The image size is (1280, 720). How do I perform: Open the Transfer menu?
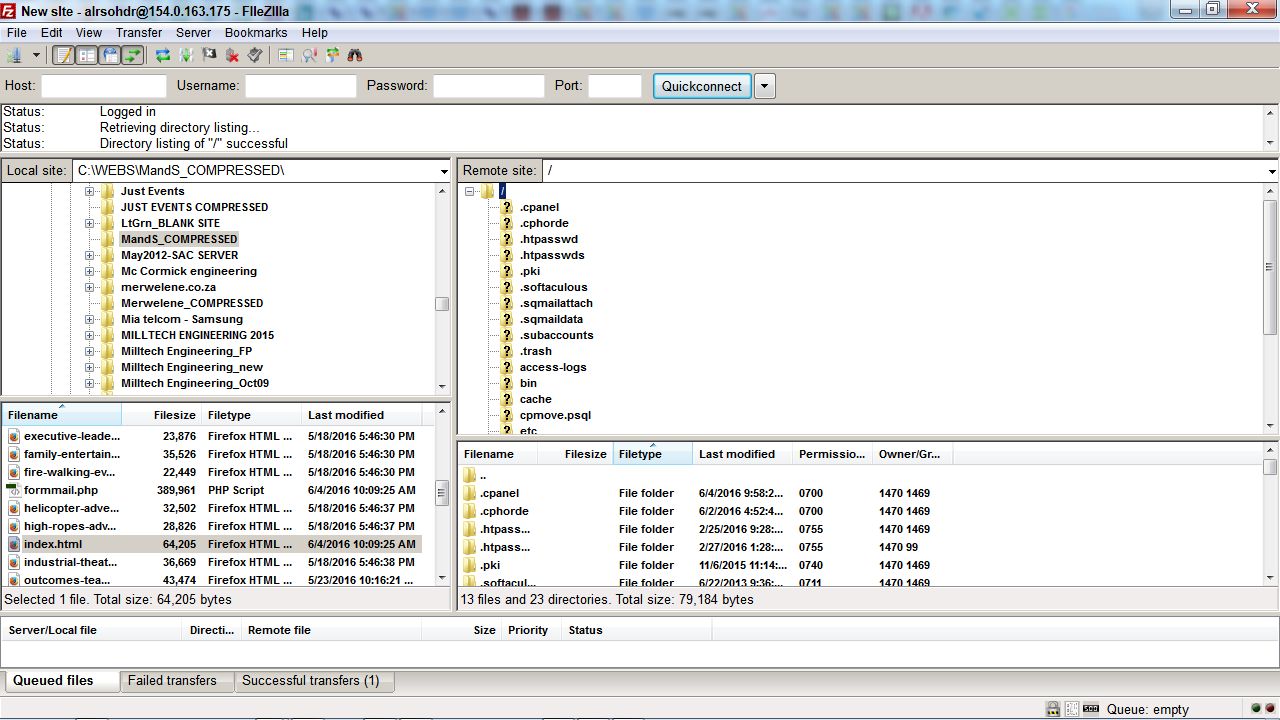click(x=138, y=33)
